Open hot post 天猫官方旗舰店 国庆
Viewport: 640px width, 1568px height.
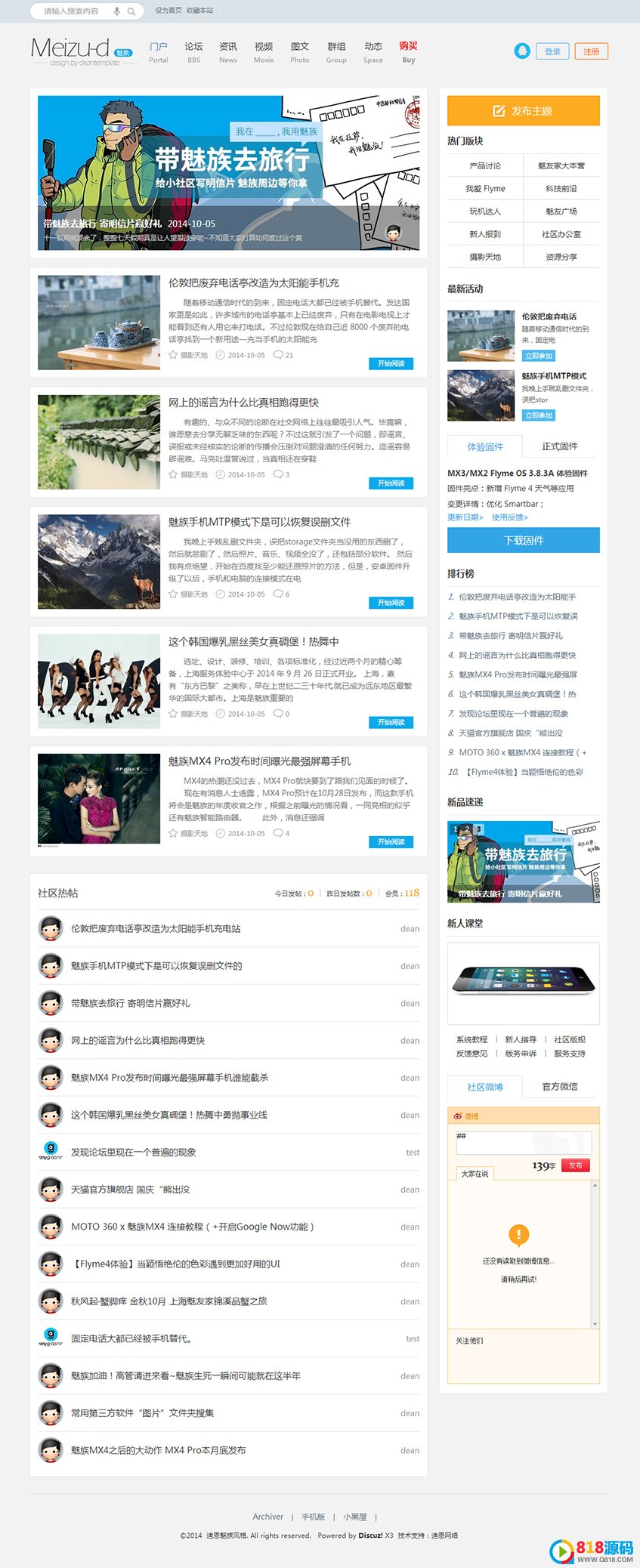(130, 1190)
